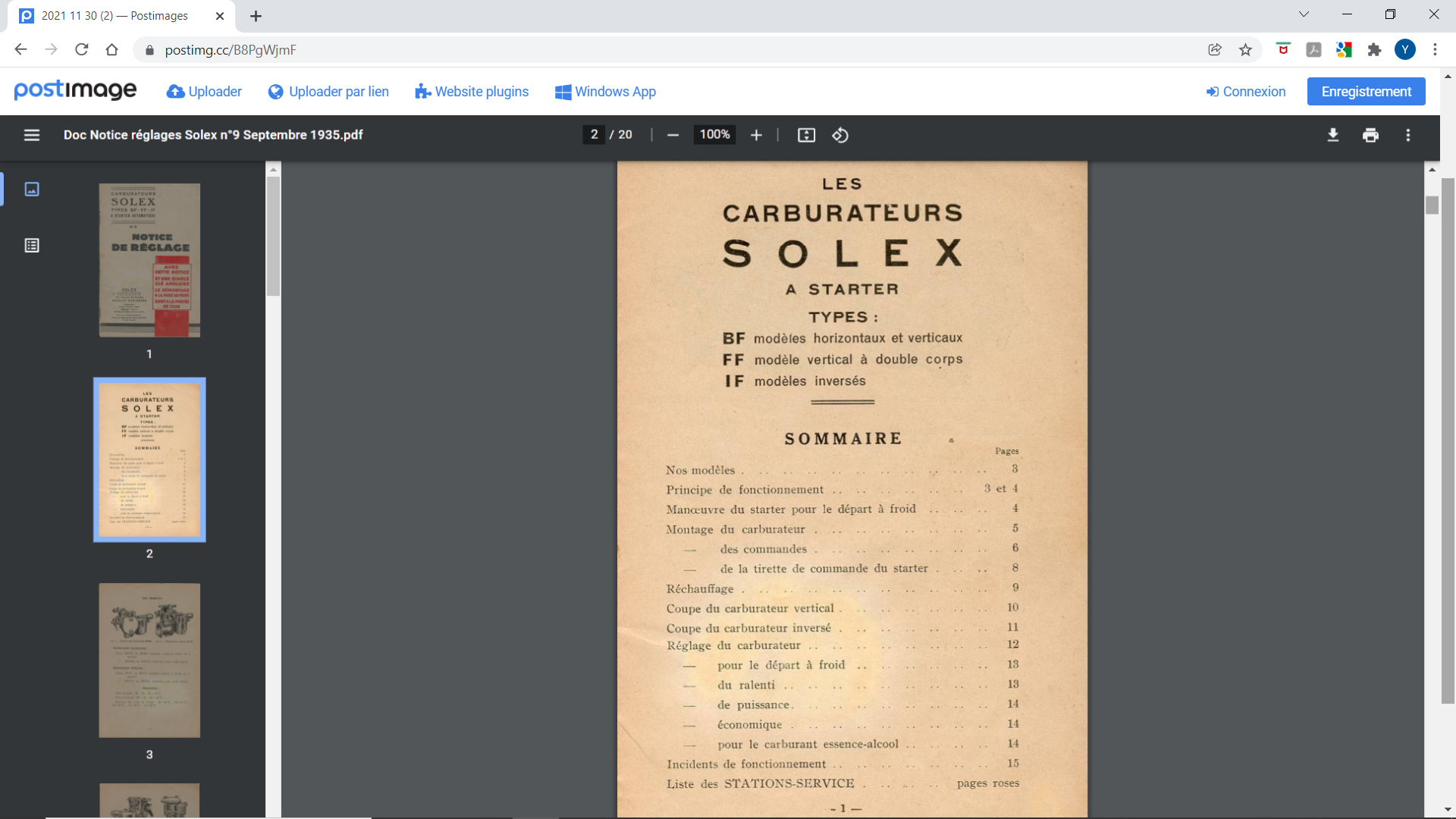Close the Postimages tab
This screenshot has width=1456, height=819.
(220, 16)
